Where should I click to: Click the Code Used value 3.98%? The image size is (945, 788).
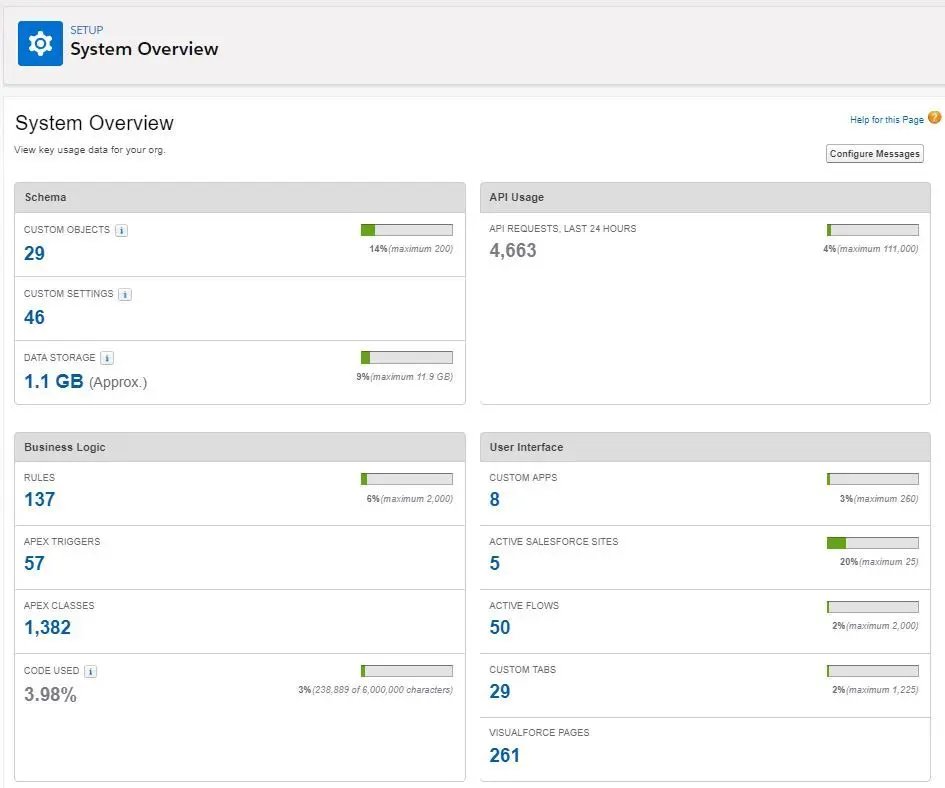point(50,695)
